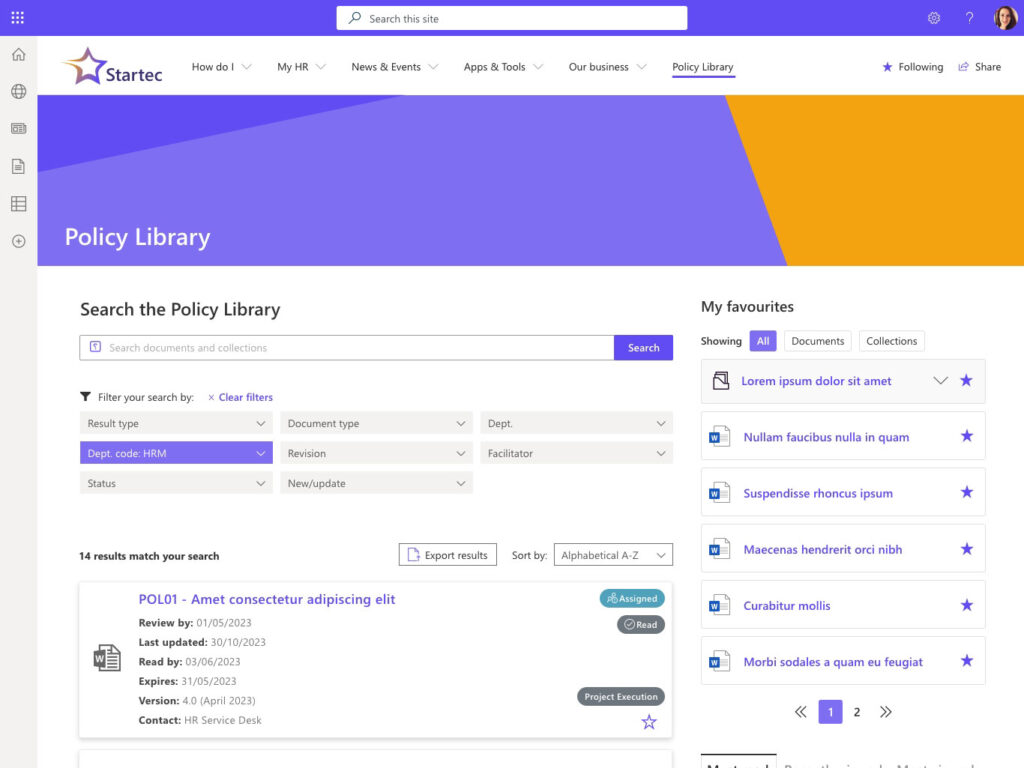Toggle the All filter in My favourites
The image size is (1024, 768).
click(763, 340)
